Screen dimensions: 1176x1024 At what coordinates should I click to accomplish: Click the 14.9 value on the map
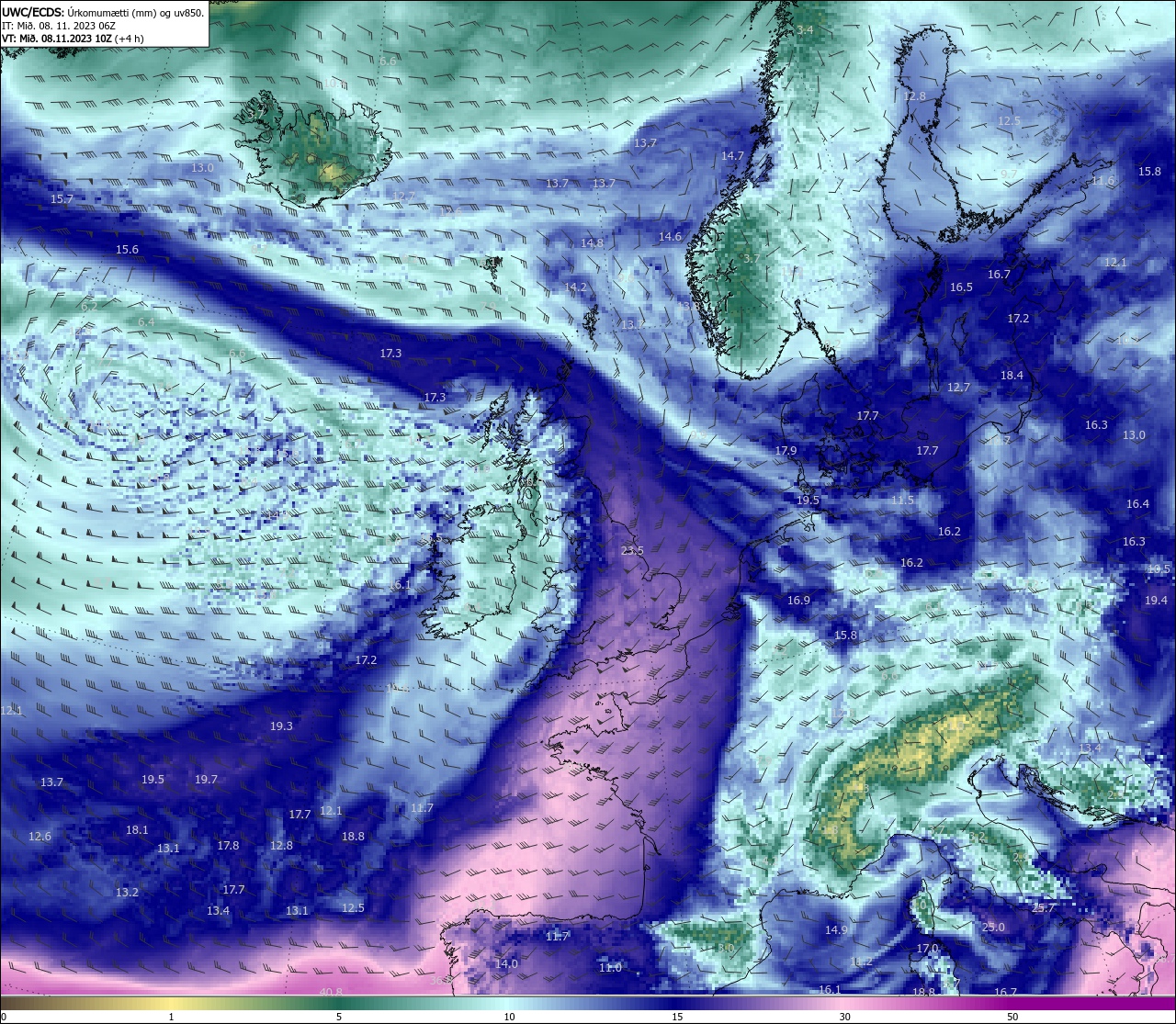coord(835,930)
